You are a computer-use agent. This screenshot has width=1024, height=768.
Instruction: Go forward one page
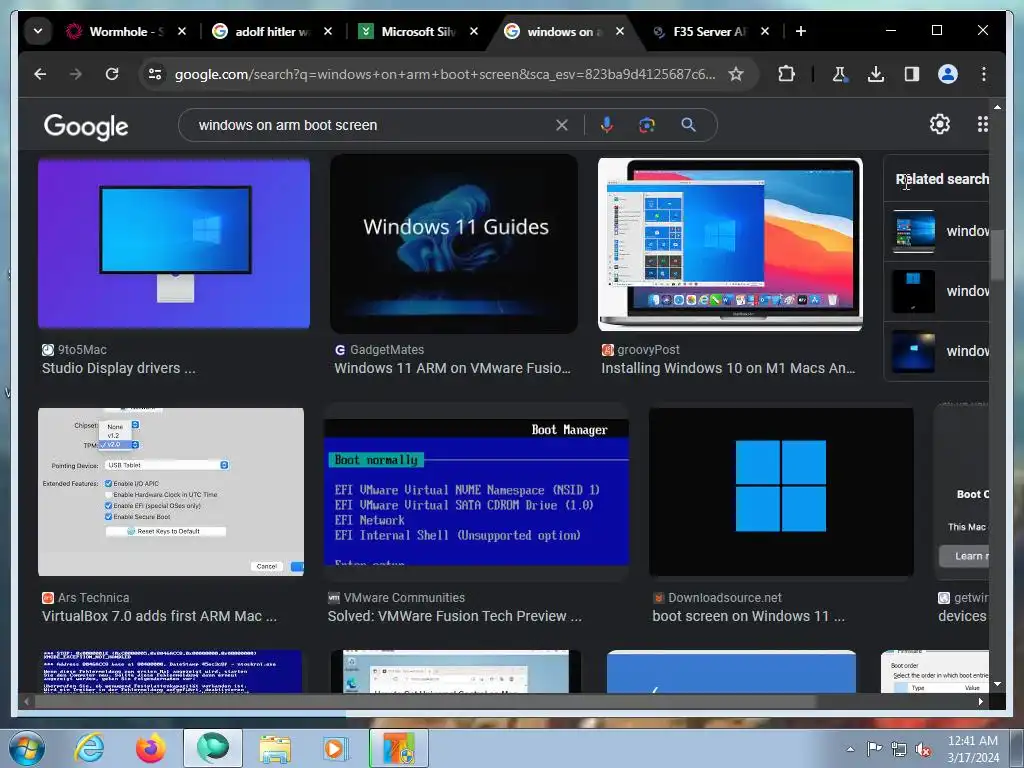coord(76,74)
